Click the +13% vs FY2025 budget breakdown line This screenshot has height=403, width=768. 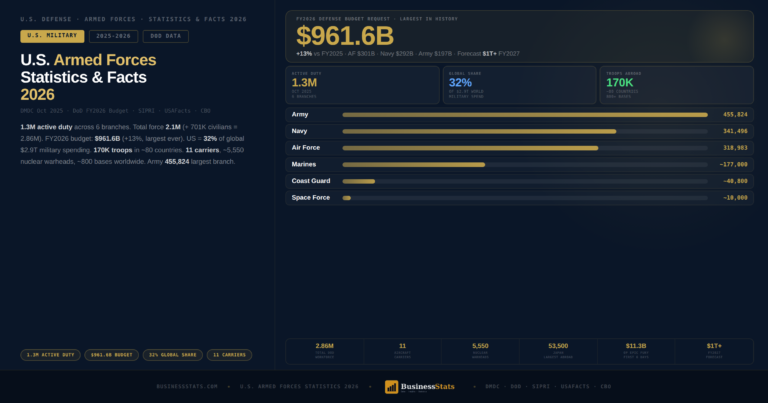(x=408, y=54)
